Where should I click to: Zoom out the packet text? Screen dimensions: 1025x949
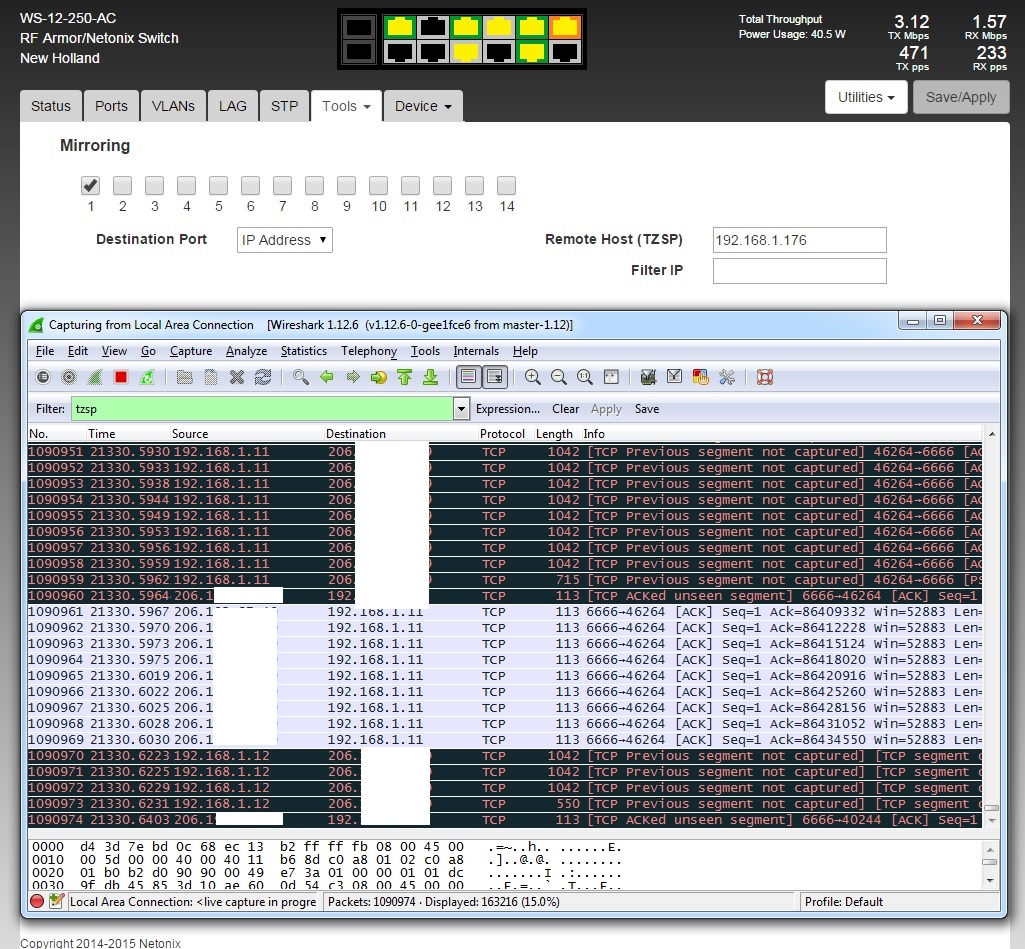point(558,377)
